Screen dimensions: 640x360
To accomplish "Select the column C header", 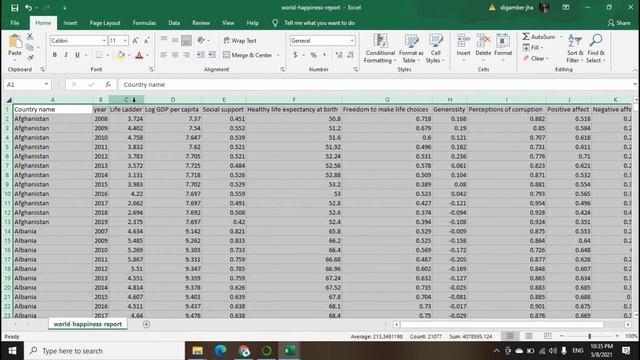I will [126, 99].
